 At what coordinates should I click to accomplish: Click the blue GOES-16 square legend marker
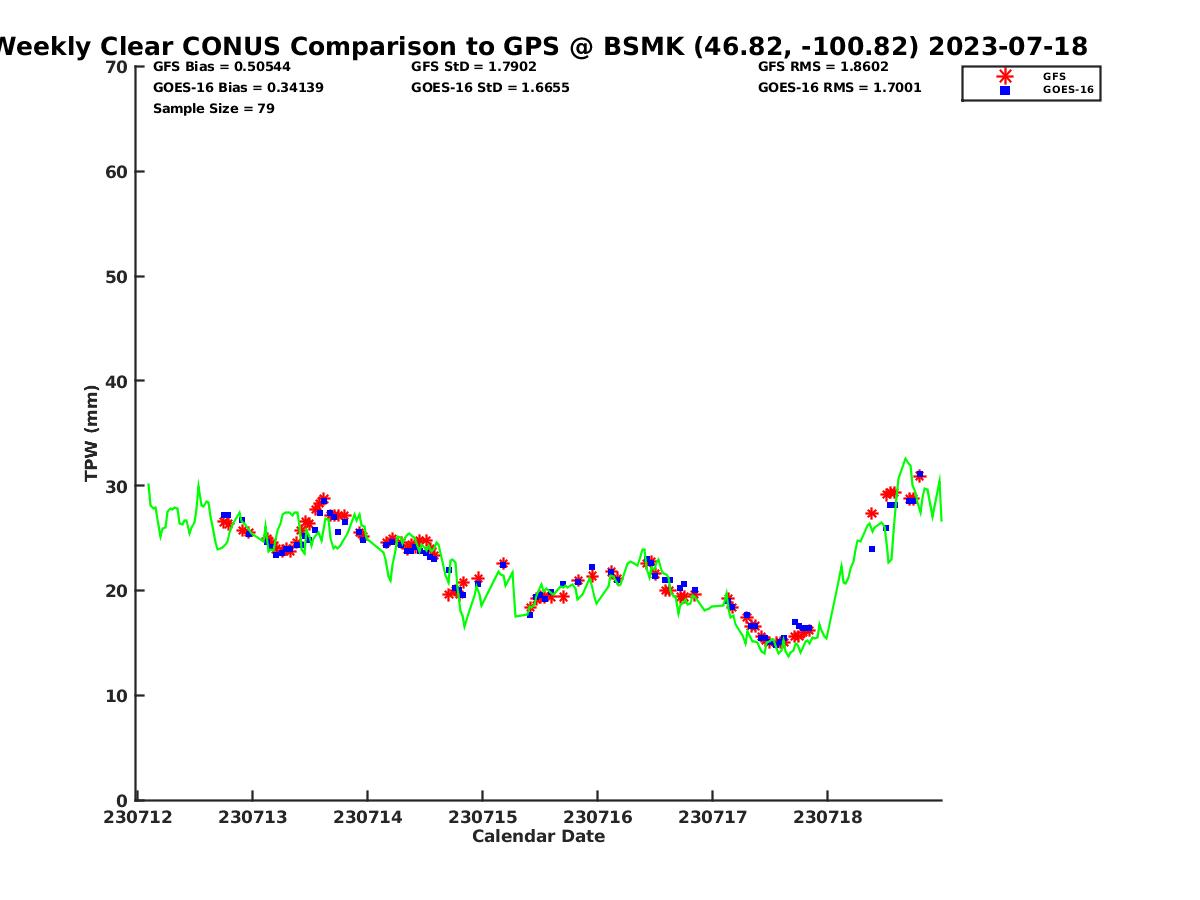tap(1005, 90)
